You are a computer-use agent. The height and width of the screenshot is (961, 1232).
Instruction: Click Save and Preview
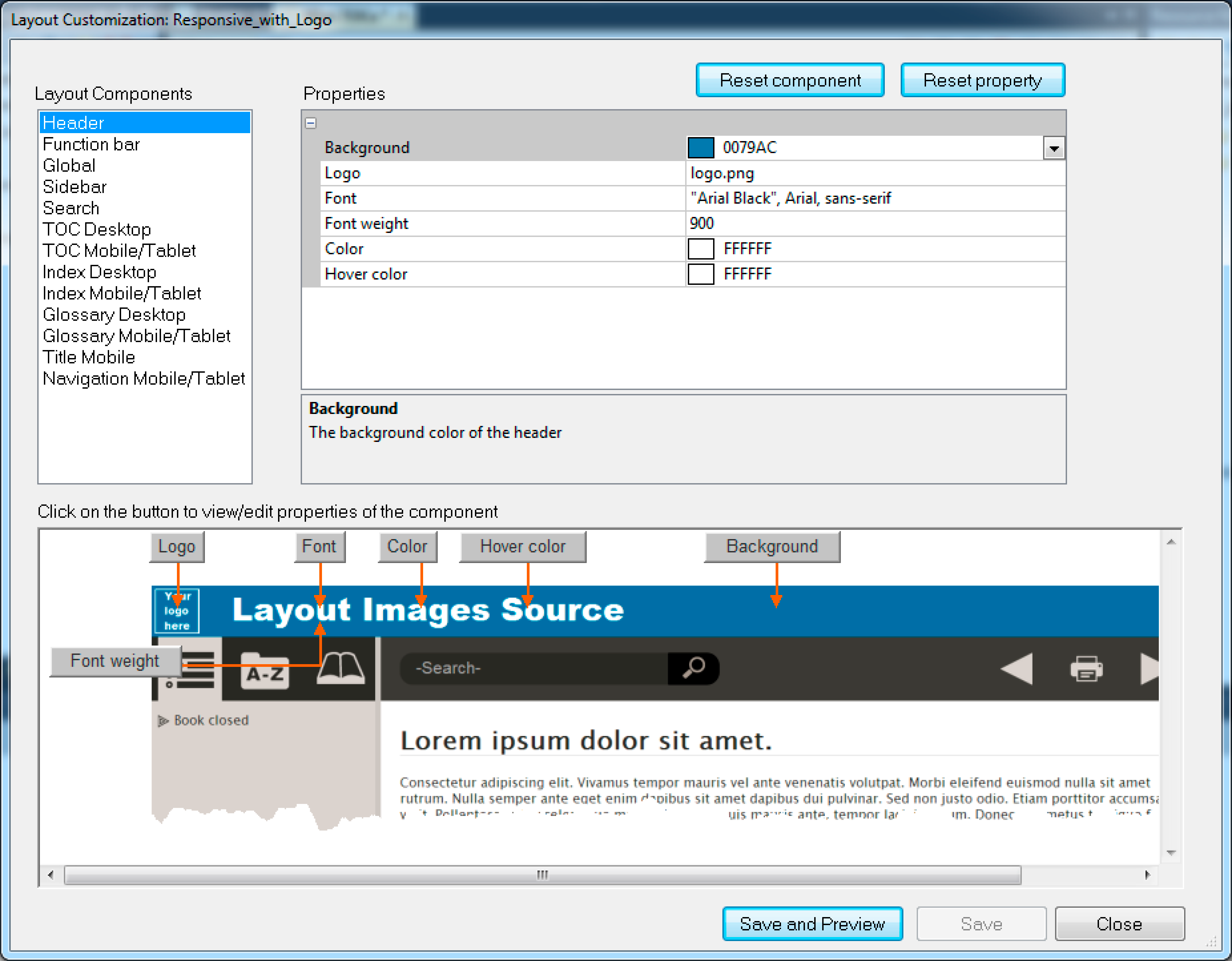(813, 924)
